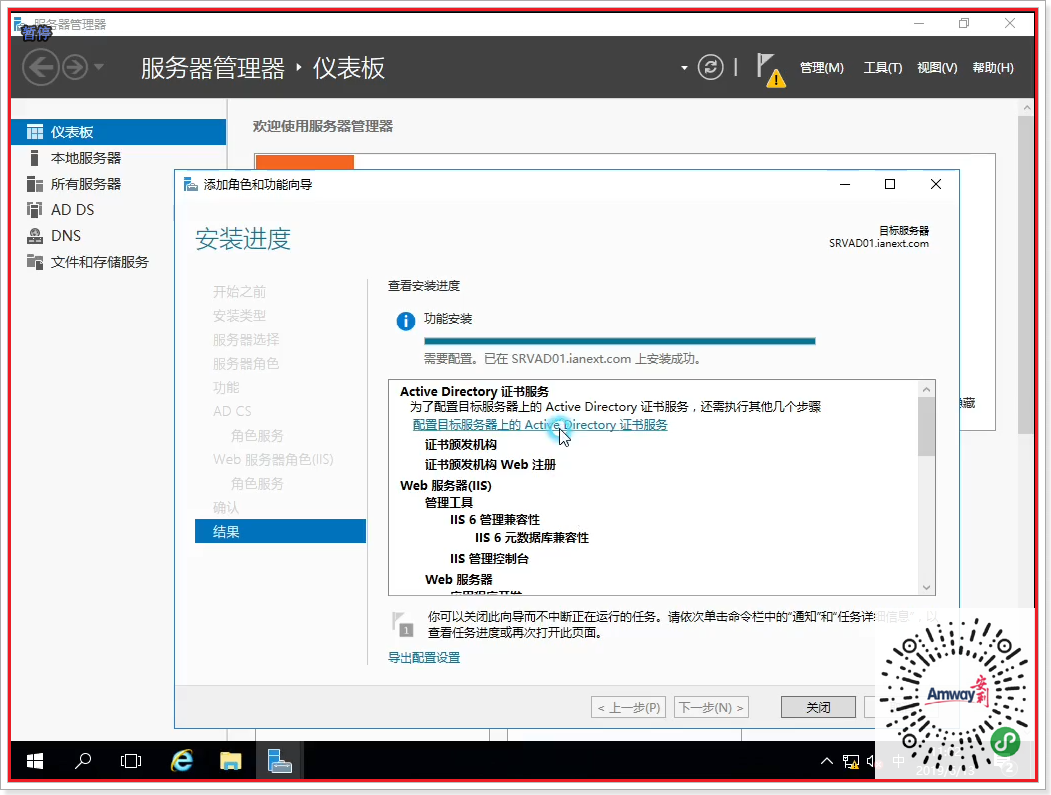Click the Server Manager scroll-up arrow

pos(1026,107)
